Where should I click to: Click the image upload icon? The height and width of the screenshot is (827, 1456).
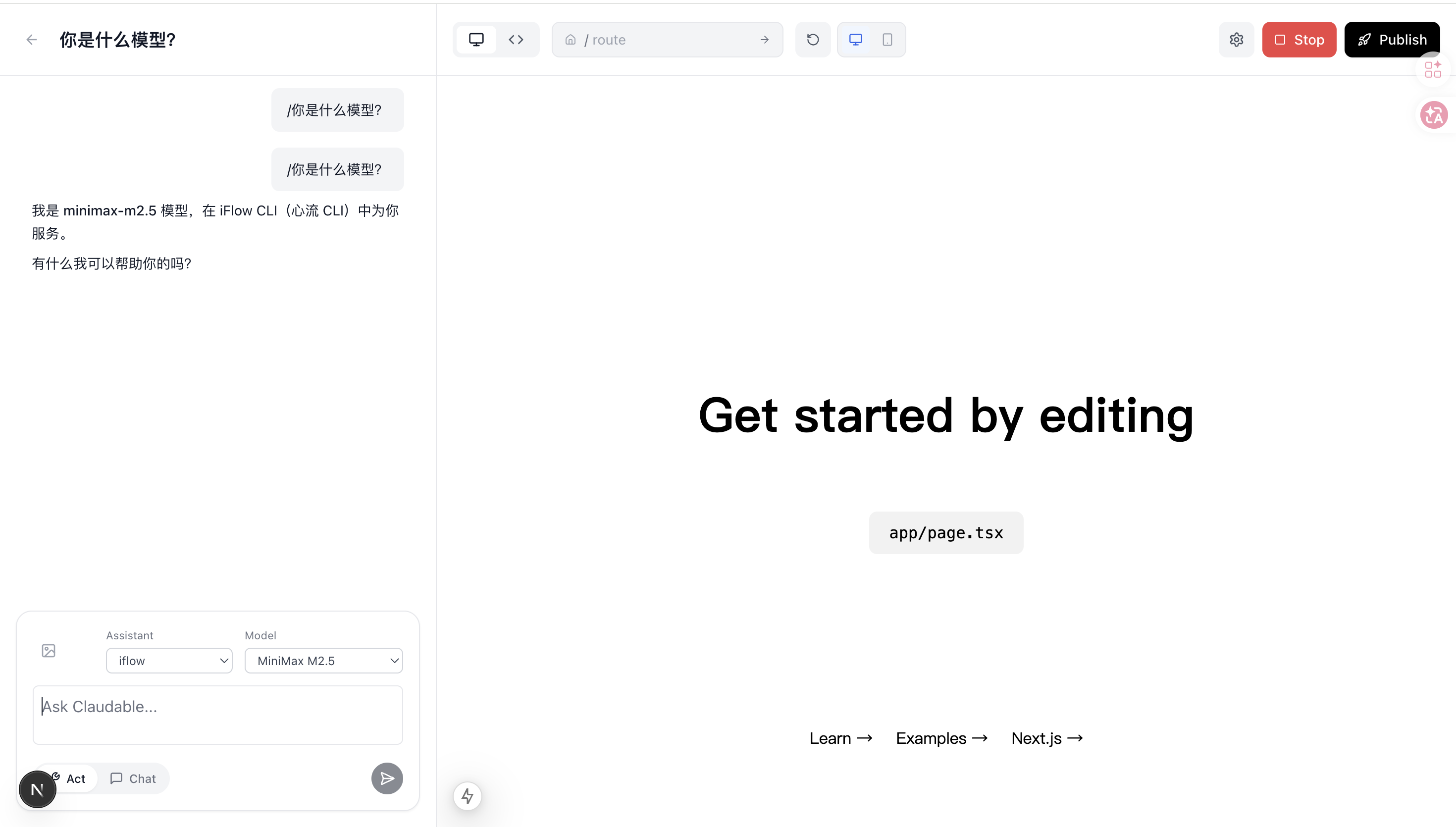point(49,650)
